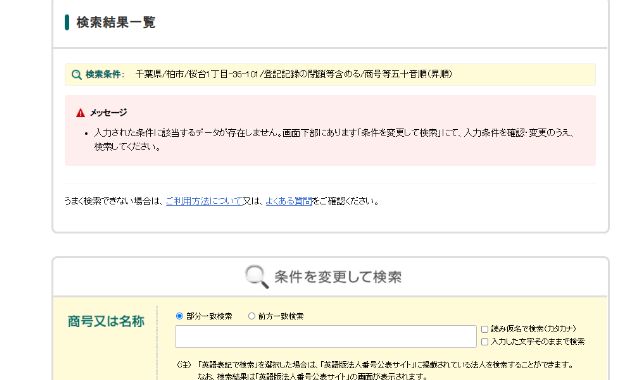Viewport: 640px width, 380px height.
Task: Click the (注) note about 英語表記で検索
Action: 374,370
